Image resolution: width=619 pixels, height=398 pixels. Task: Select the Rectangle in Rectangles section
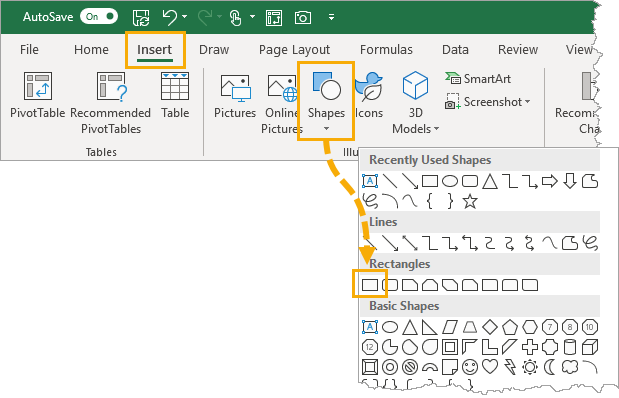click(370, 285)
